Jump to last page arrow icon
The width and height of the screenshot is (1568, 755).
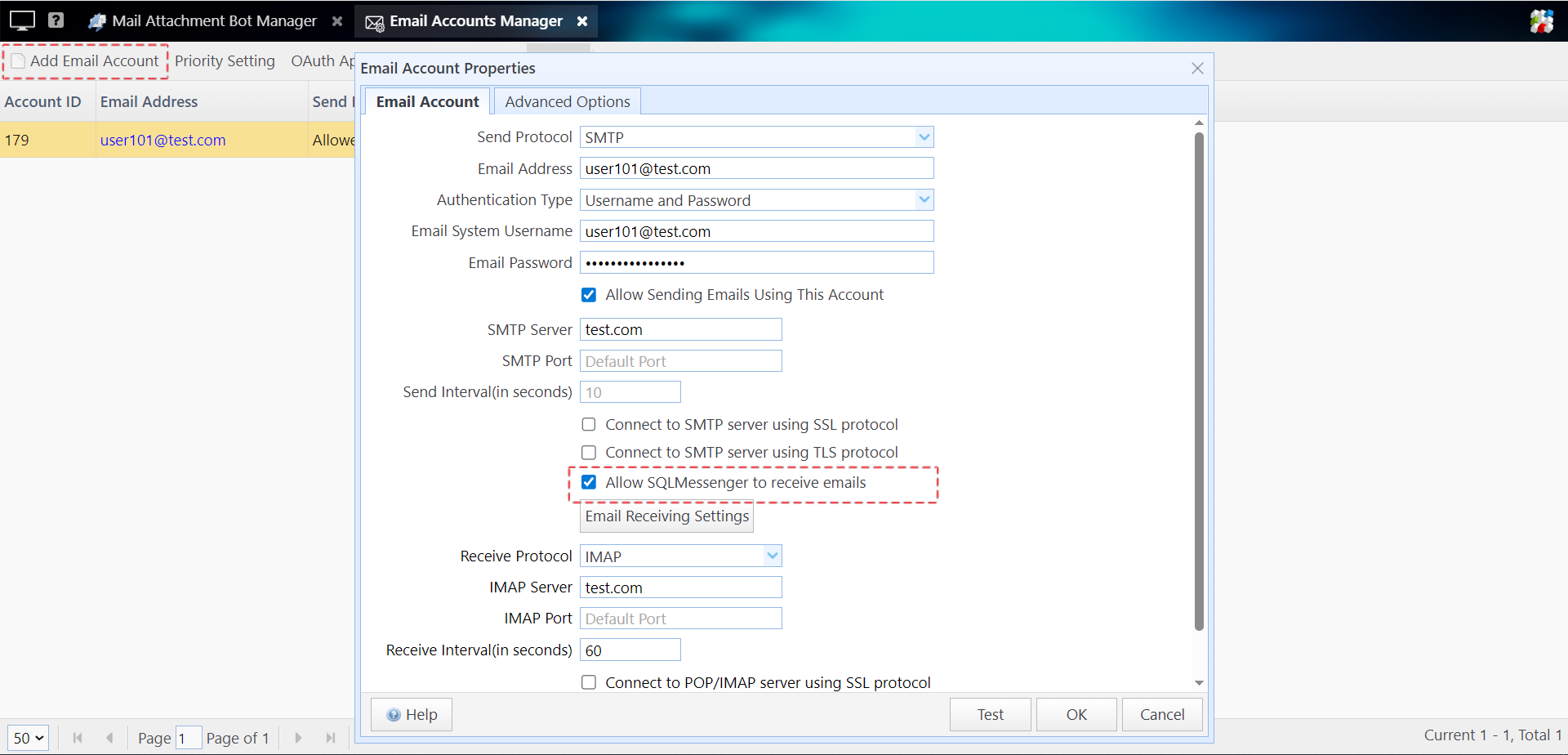coord(331,738)
